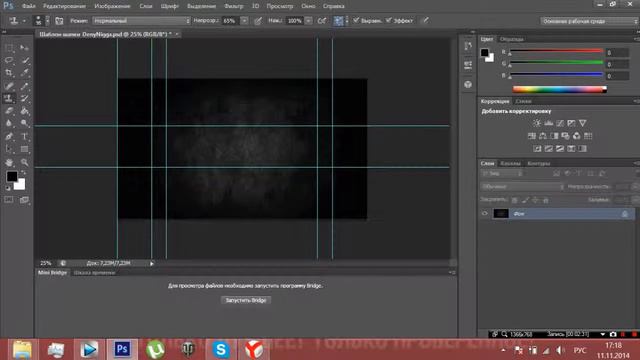This screenshot has height=360, width=640.
Task: Swap foreground and background colors
Action: [x=23, y=173]
